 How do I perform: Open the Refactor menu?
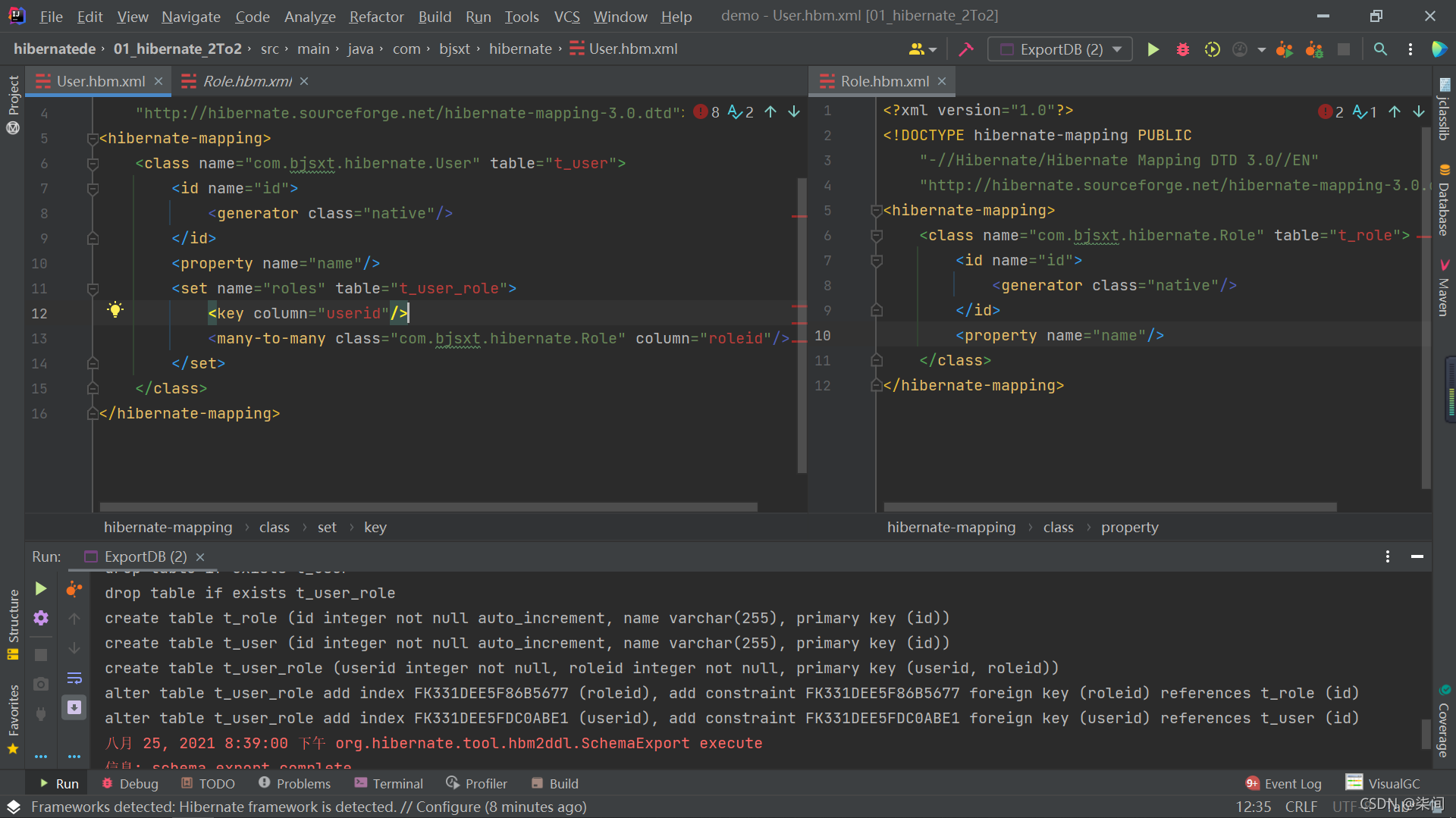376,17
